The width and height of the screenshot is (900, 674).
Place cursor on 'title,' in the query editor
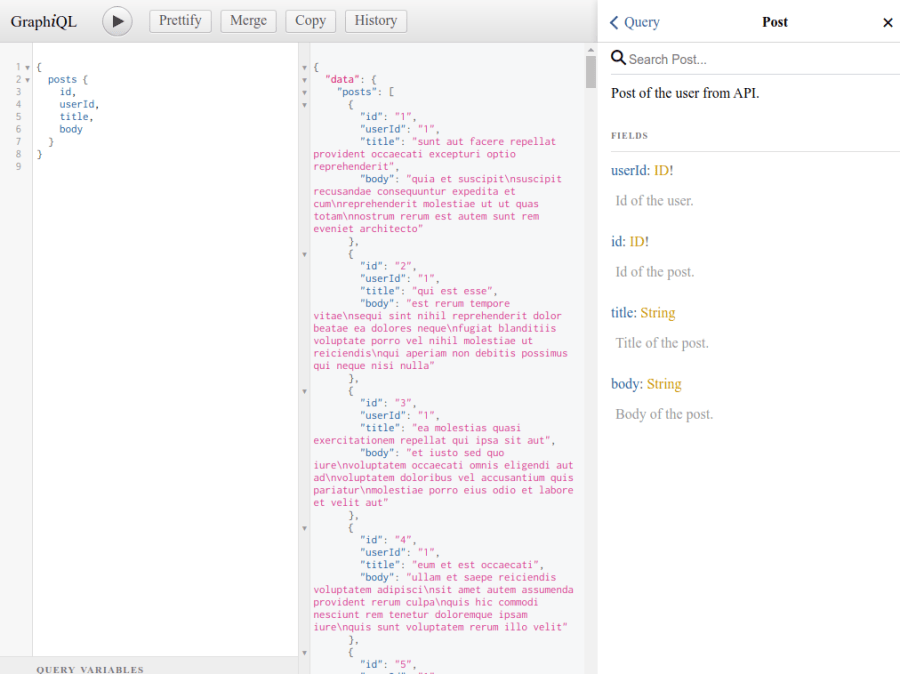[x=76, y=117]
